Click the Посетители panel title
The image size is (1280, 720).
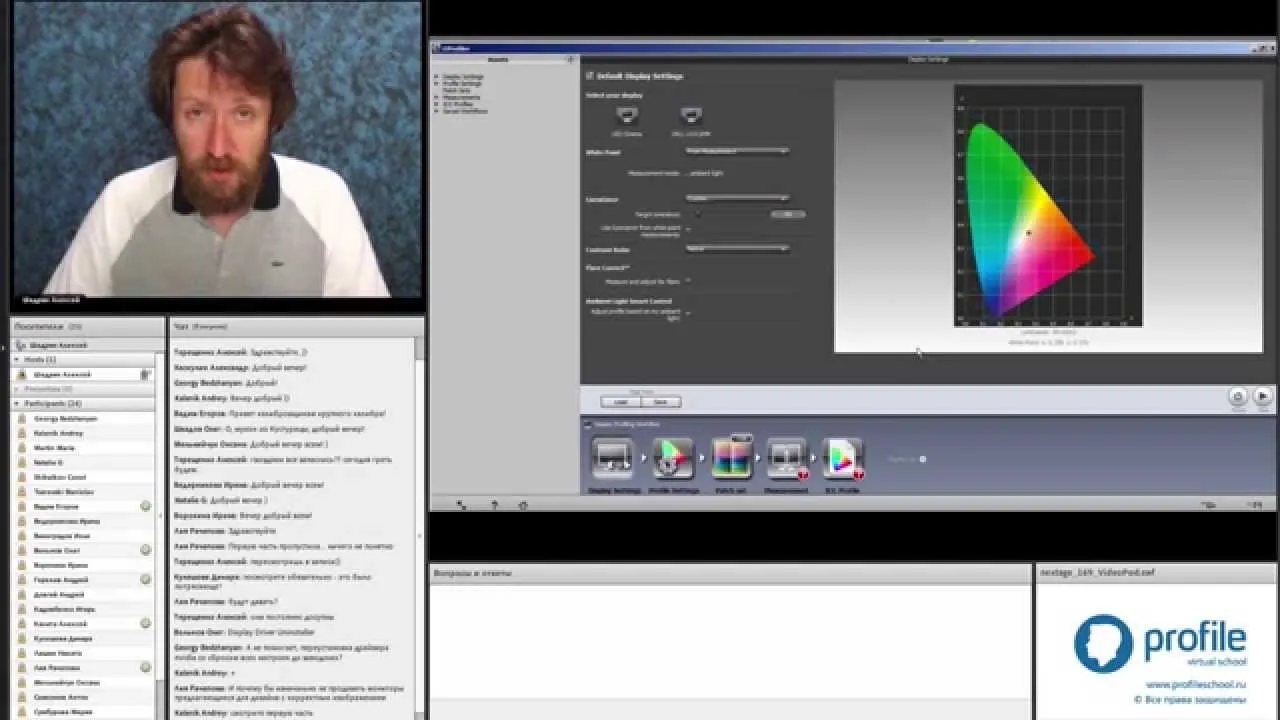48,327
